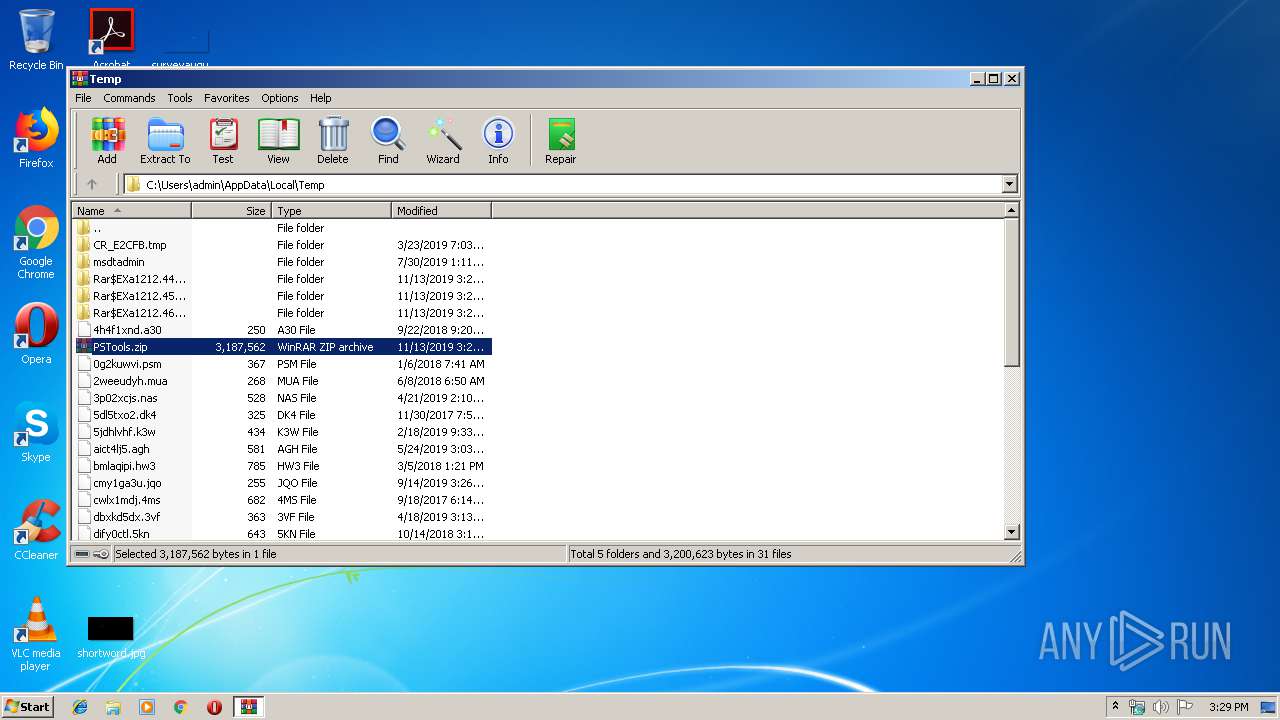Select file 3p02xcjs.nas

pos(282,398)
